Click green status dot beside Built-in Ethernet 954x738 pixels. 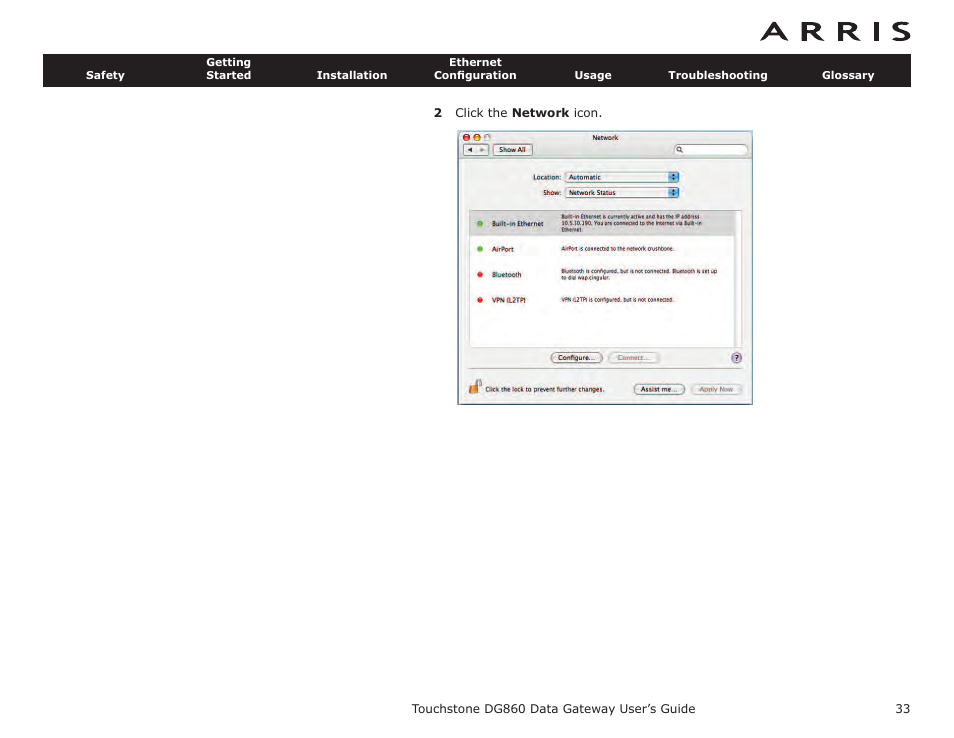pos(480,224)
